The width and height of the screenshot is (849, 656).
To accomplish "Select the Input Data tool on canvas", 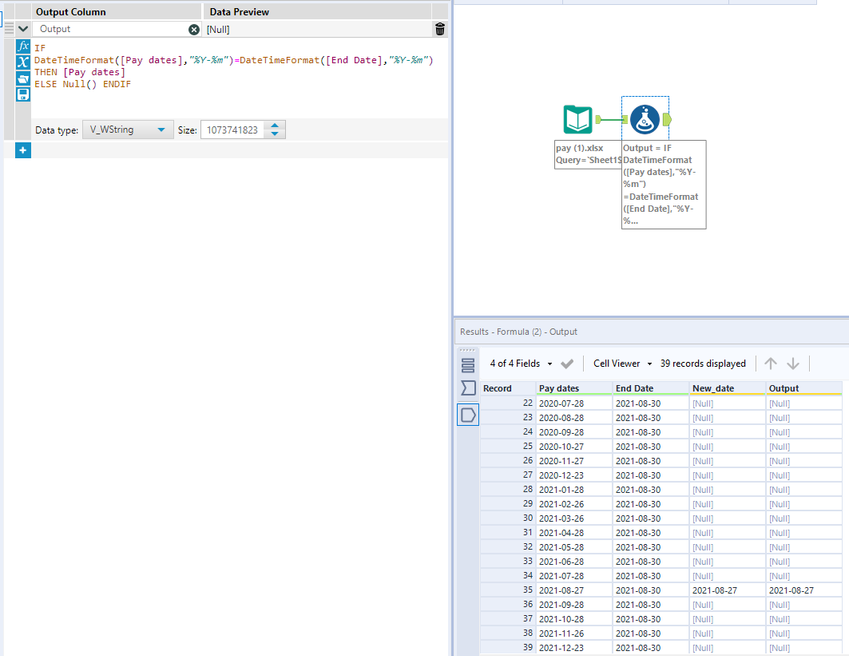I will pos(578,119).
